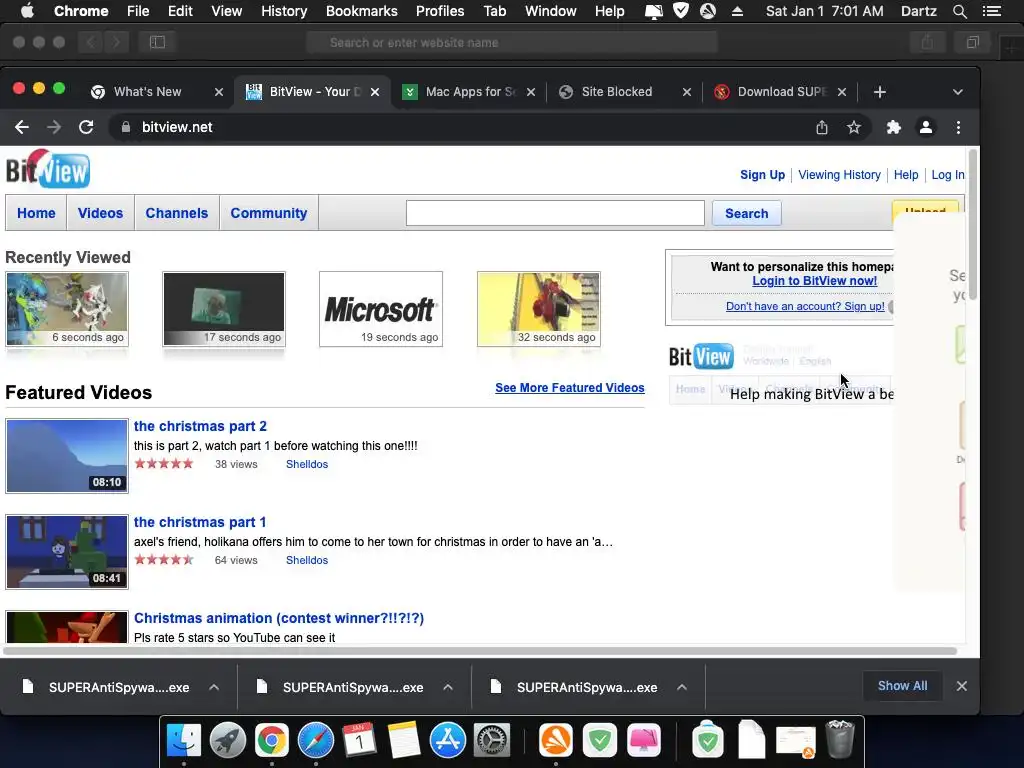The height and width of the screenshot is (768, 1024).
Task: Reload the bitview.net page
Action: tap(86, 127)
